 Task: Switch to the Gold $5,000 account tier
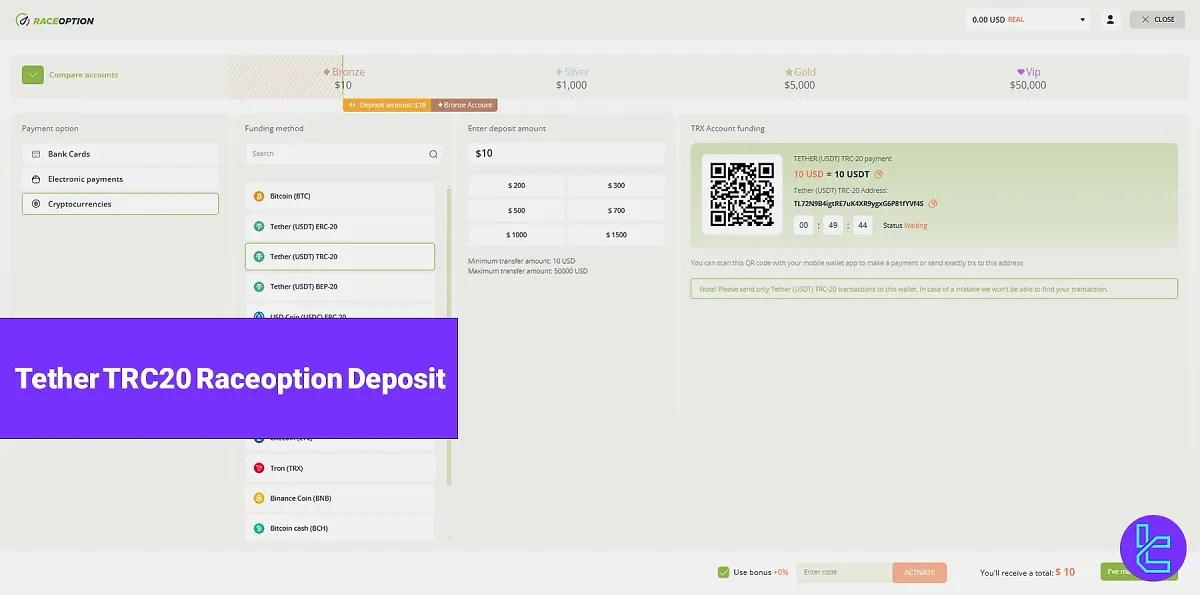(x=798, y=78)
